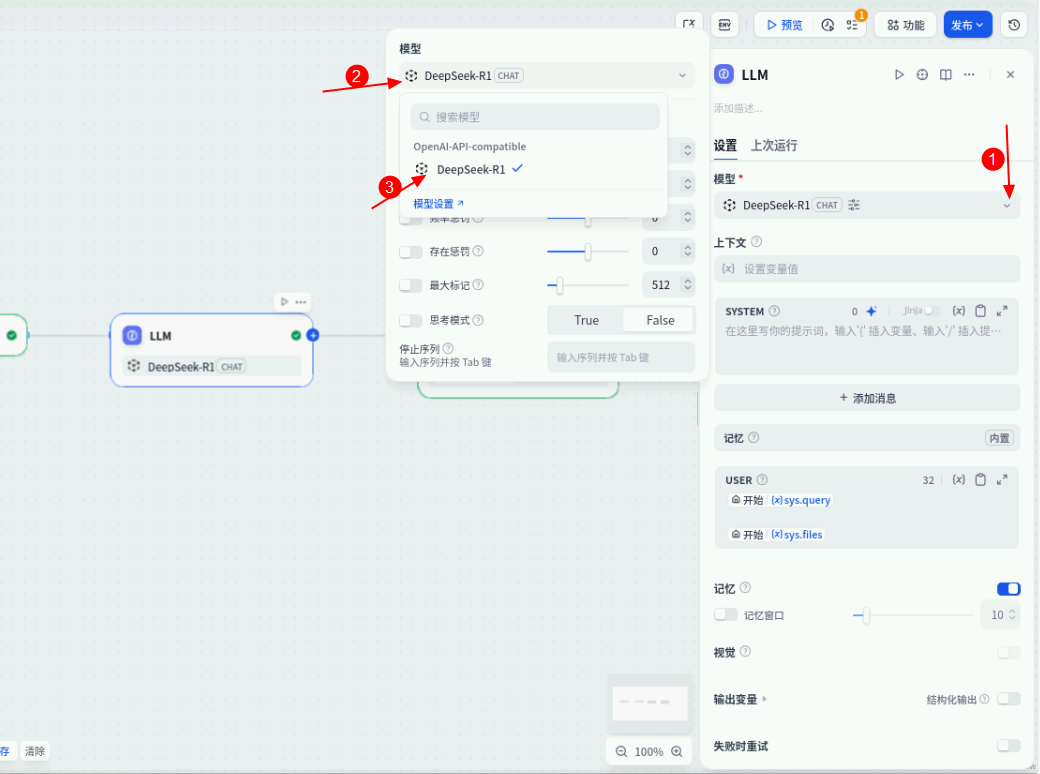Expand the USER prompt editor to fullscreen
The image size is (1040, 774).
[1002, 480]
